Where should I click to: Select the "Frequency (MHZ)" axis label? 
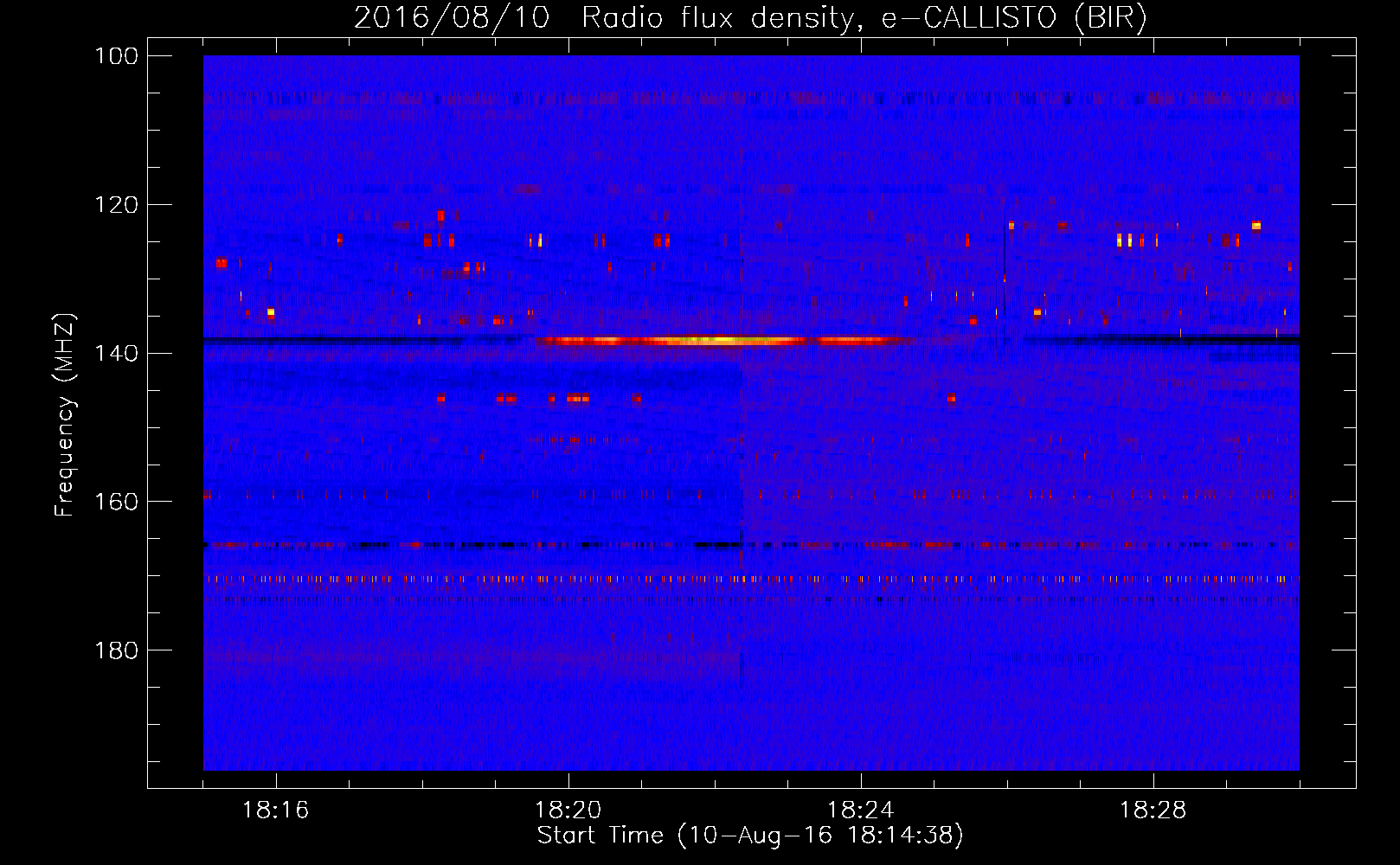click(x=65, y=415)
